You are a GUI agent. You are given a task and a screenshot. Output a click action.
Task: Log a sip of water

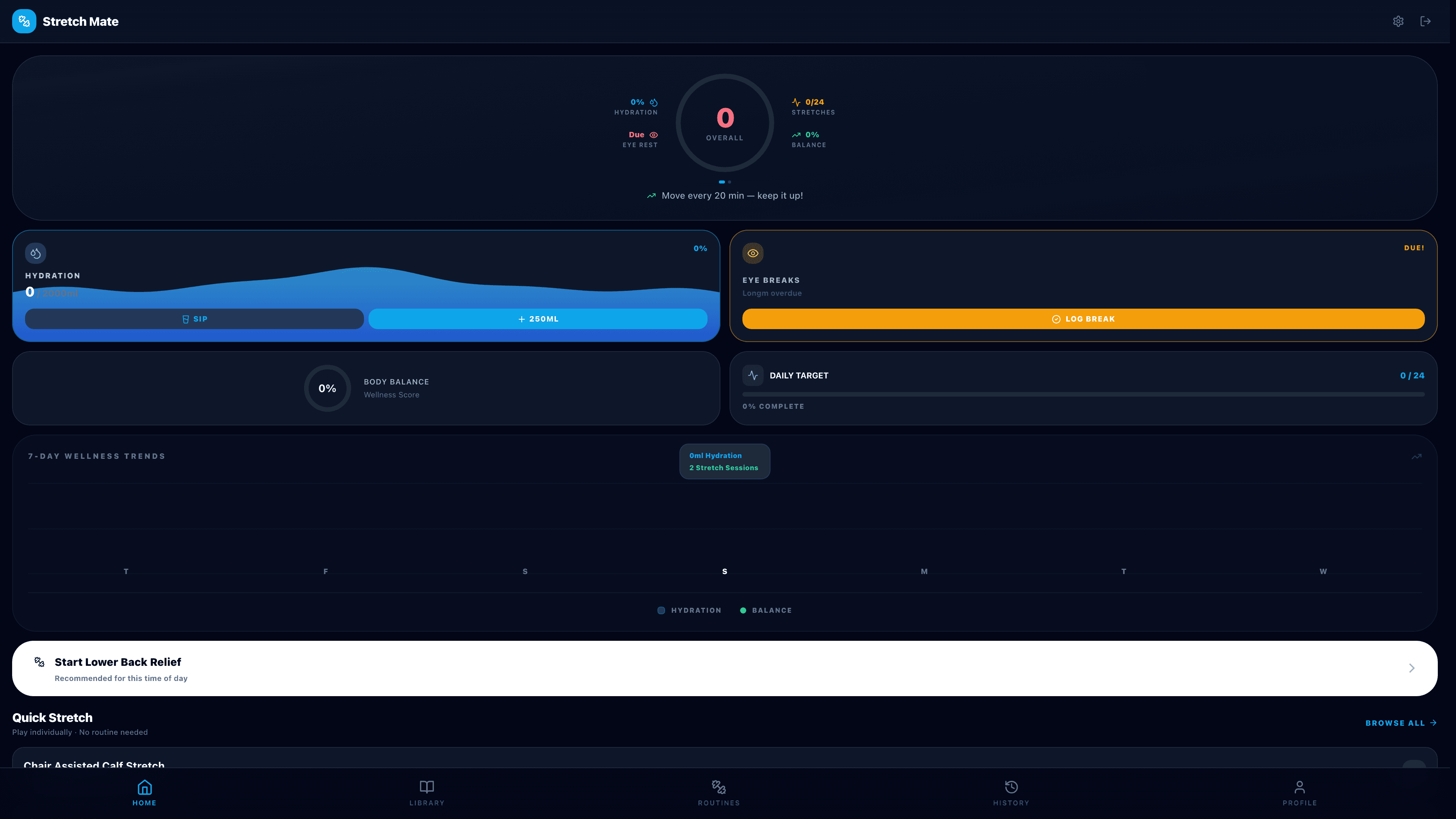pos(195,319)
